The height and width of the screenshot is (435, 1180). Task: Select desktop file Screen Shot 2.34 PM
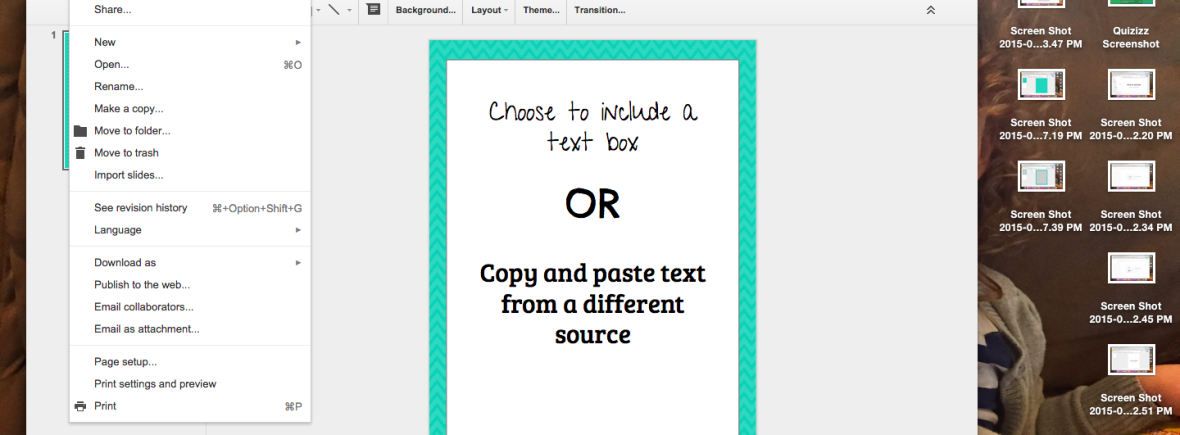point(1131,196)
